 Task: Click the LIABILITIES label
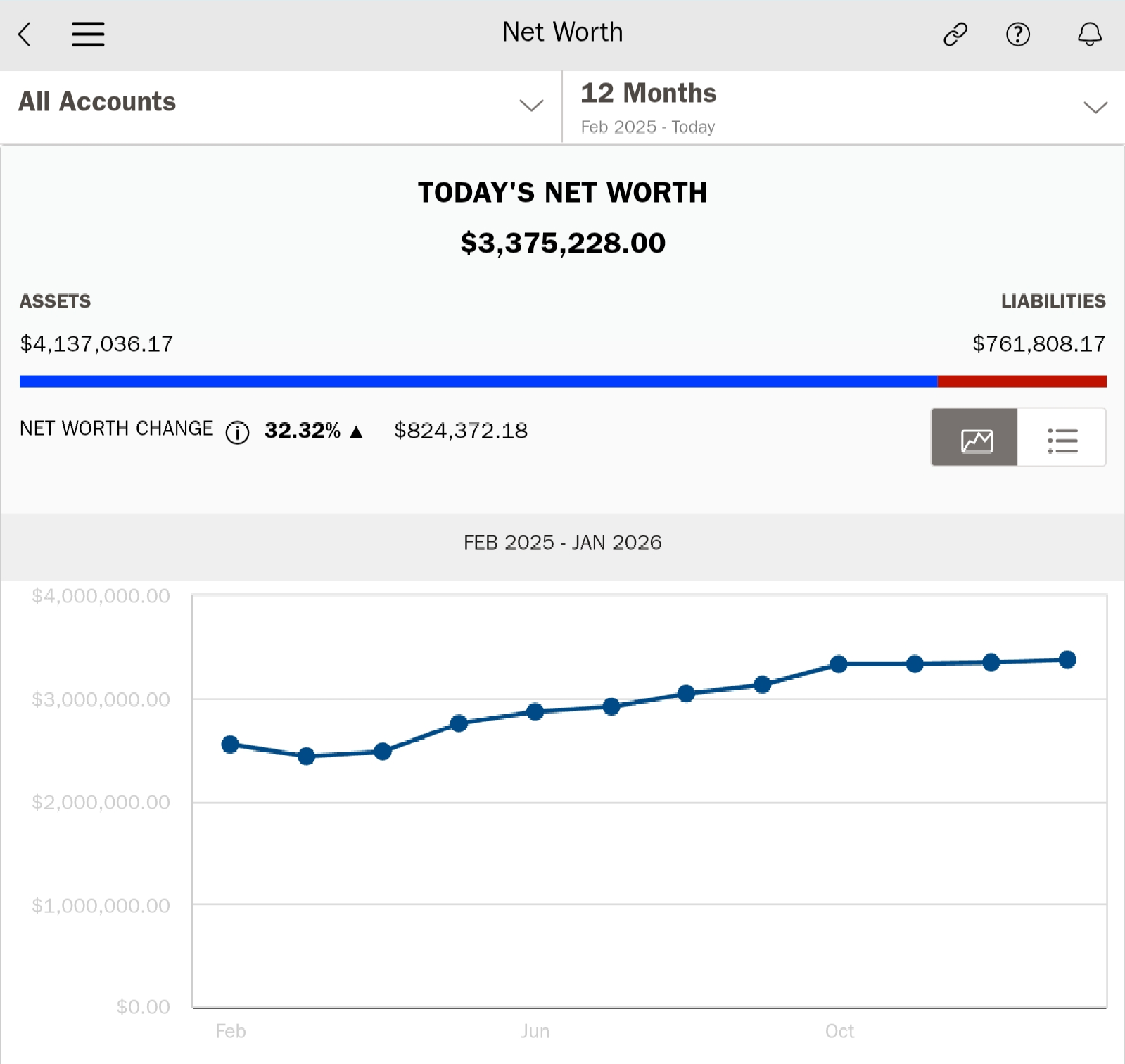pyautogui.click(x=1053, y=301)
